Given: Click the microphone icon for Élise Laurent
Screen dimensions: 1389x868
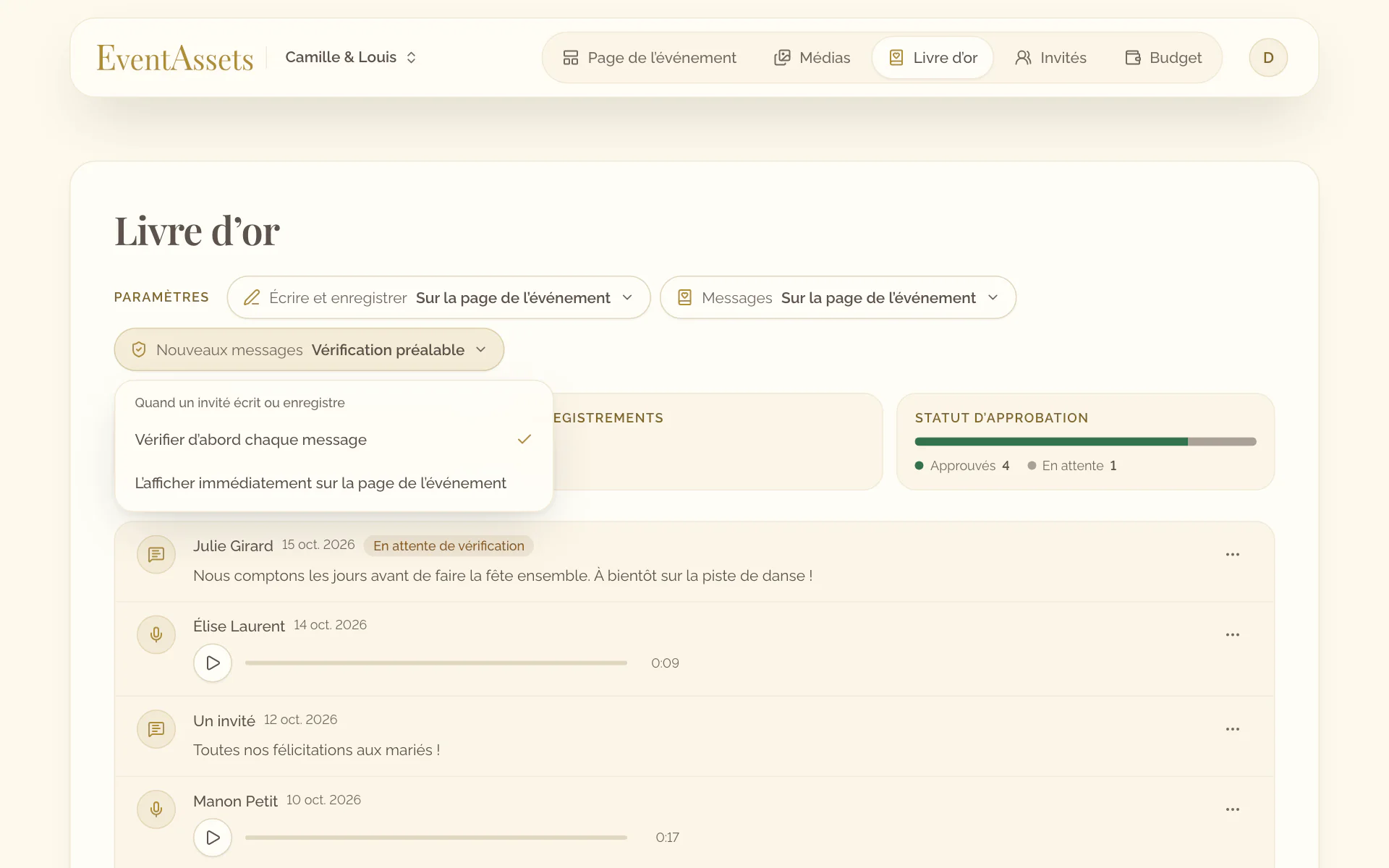Looking at the screenshot, I should [156, 635].
